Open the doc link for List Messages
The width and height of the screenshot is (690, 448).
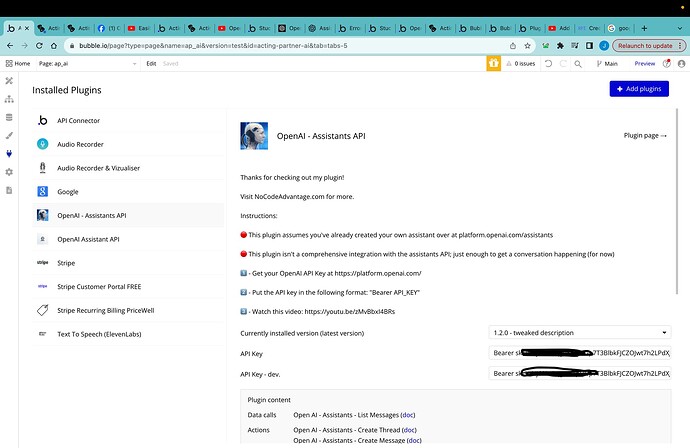(408, 415)
